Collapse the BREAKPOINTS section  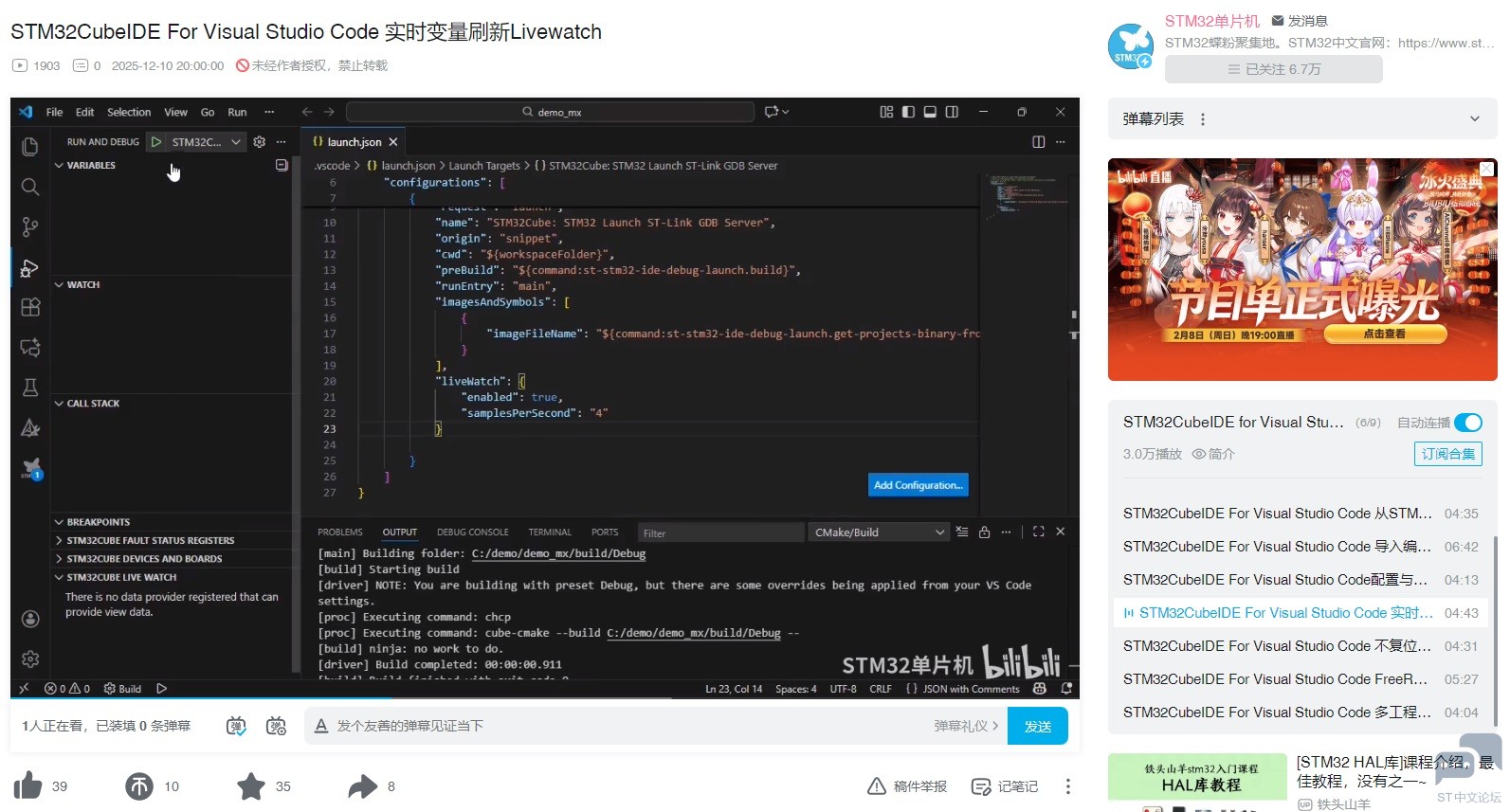pyautogui.click(x=93, y=522)
